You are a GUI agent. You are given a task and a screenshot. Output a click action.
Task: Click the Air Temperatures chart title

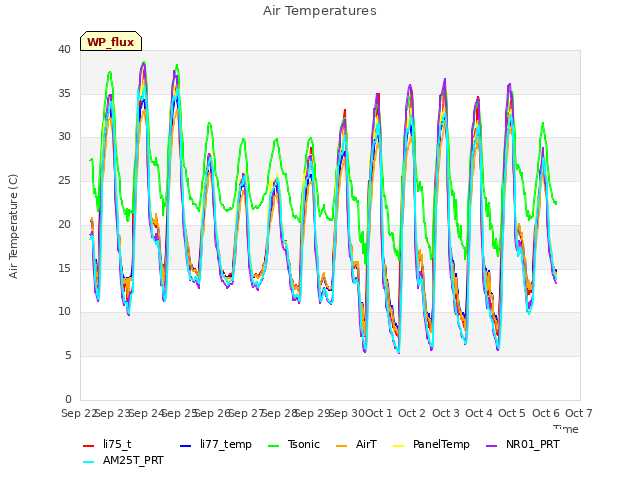(320, 11)
